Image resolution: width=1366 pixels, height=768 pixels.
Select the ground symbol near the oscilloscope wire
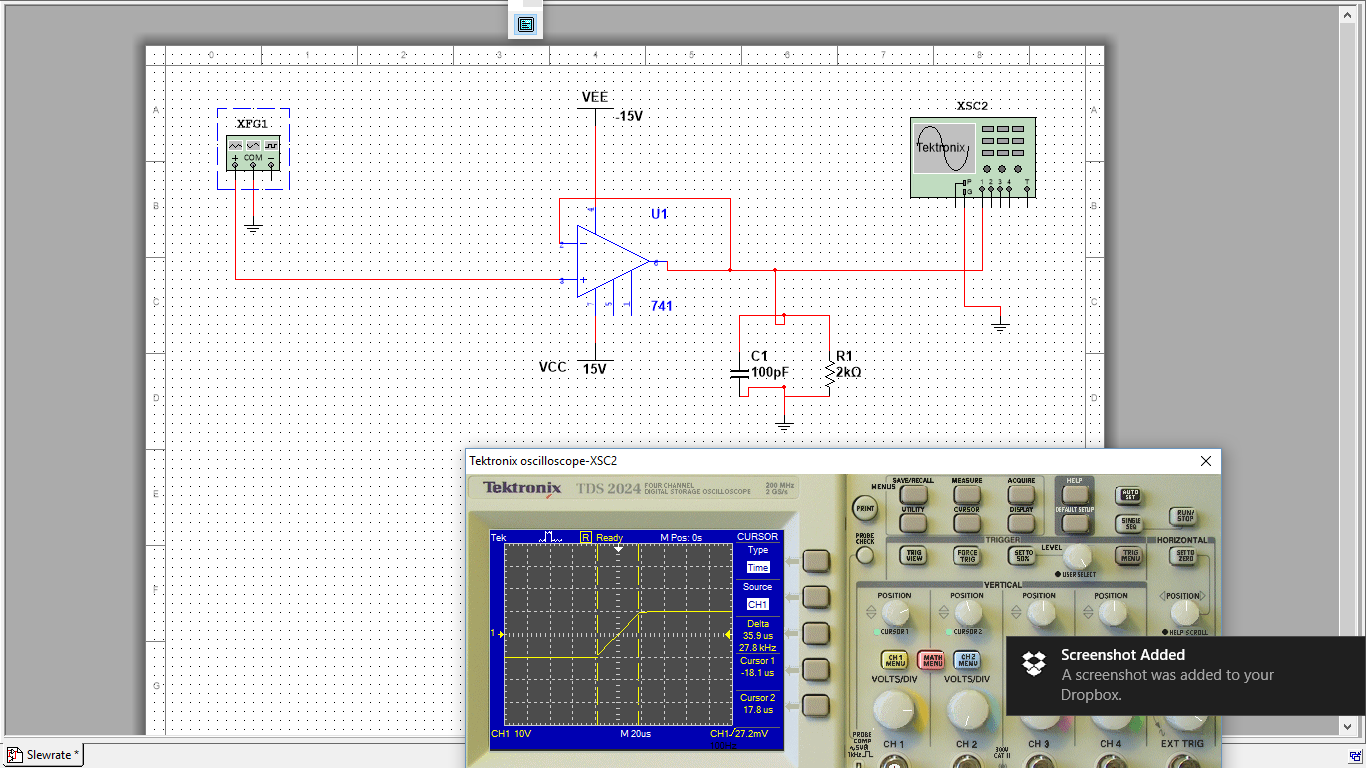[x=1000, y=324]
